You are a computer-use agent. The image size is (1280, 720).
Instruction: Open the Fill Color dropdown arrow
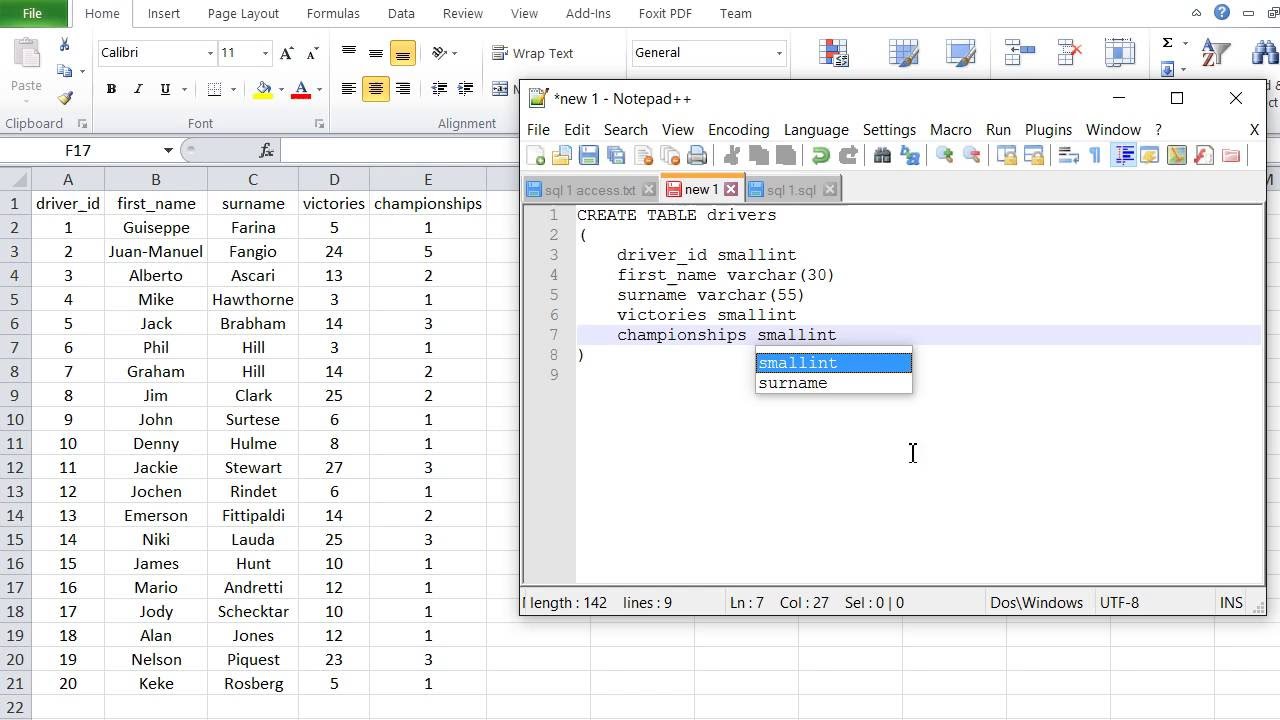click(281, 89)
